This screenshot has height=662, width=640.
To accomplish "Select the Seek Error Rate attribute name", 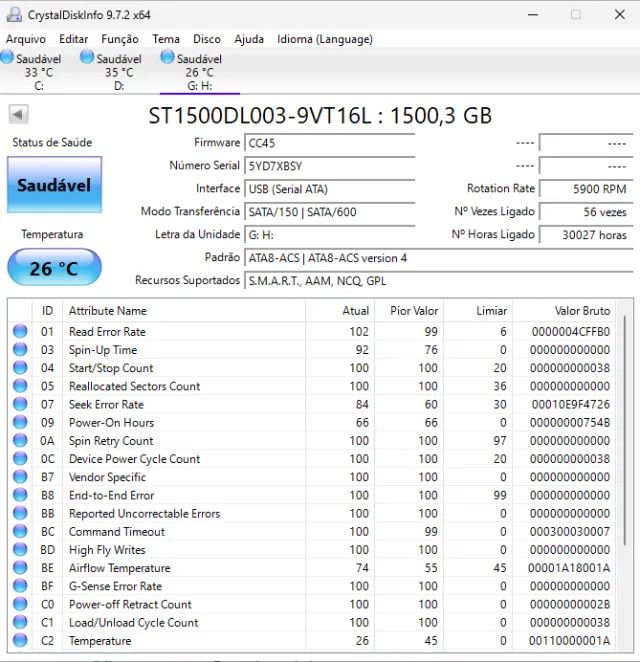I will point(106,404).
